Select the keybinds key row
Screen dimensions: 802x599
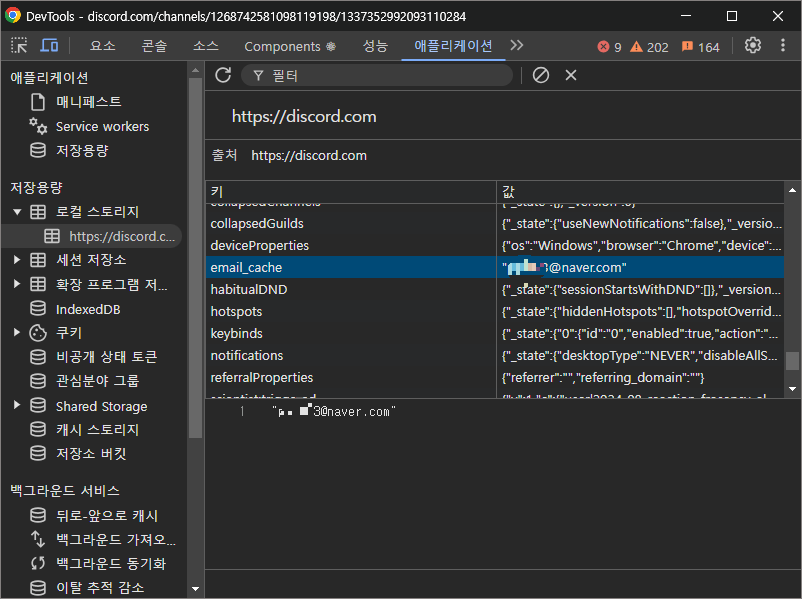(351, 334)
